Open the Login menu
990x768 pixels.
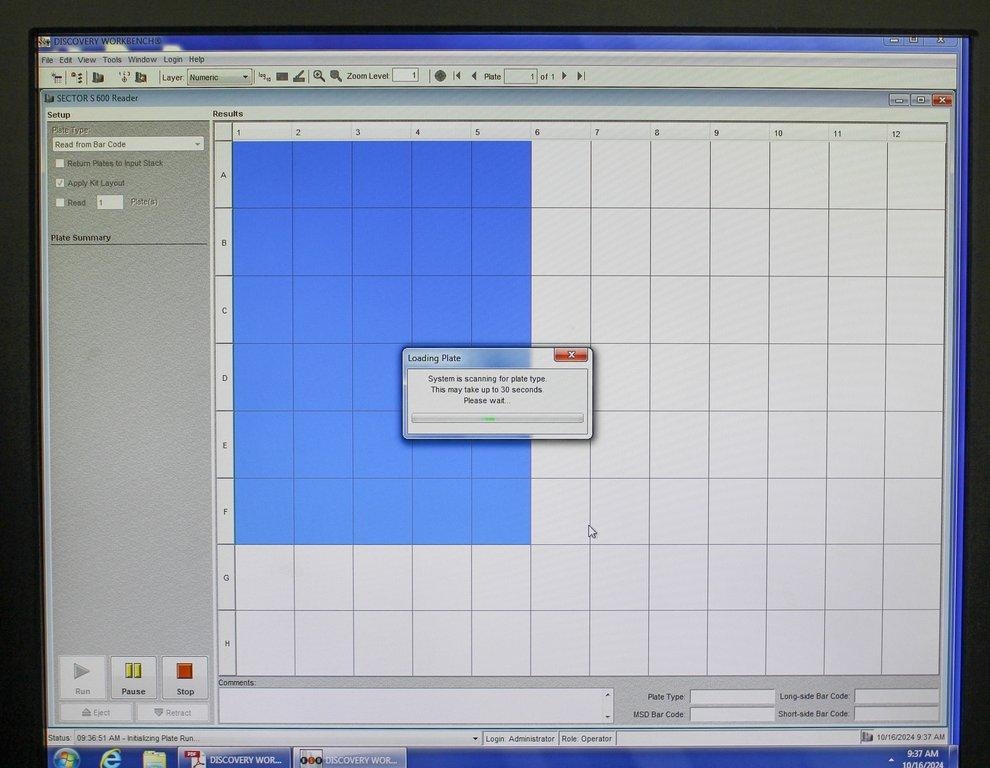coord(173,60)
